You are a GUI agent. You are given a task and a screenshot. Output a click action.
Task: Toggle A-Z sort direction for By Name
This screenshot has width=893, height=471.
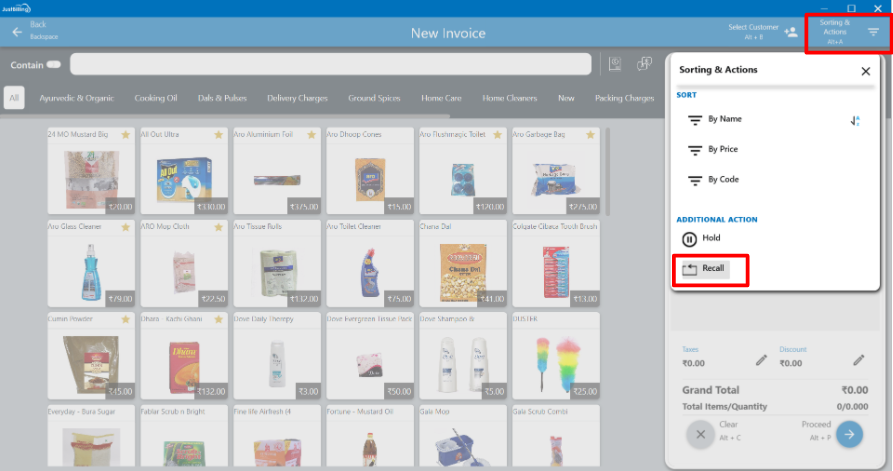pyautogui.click(x=855, y=120)
